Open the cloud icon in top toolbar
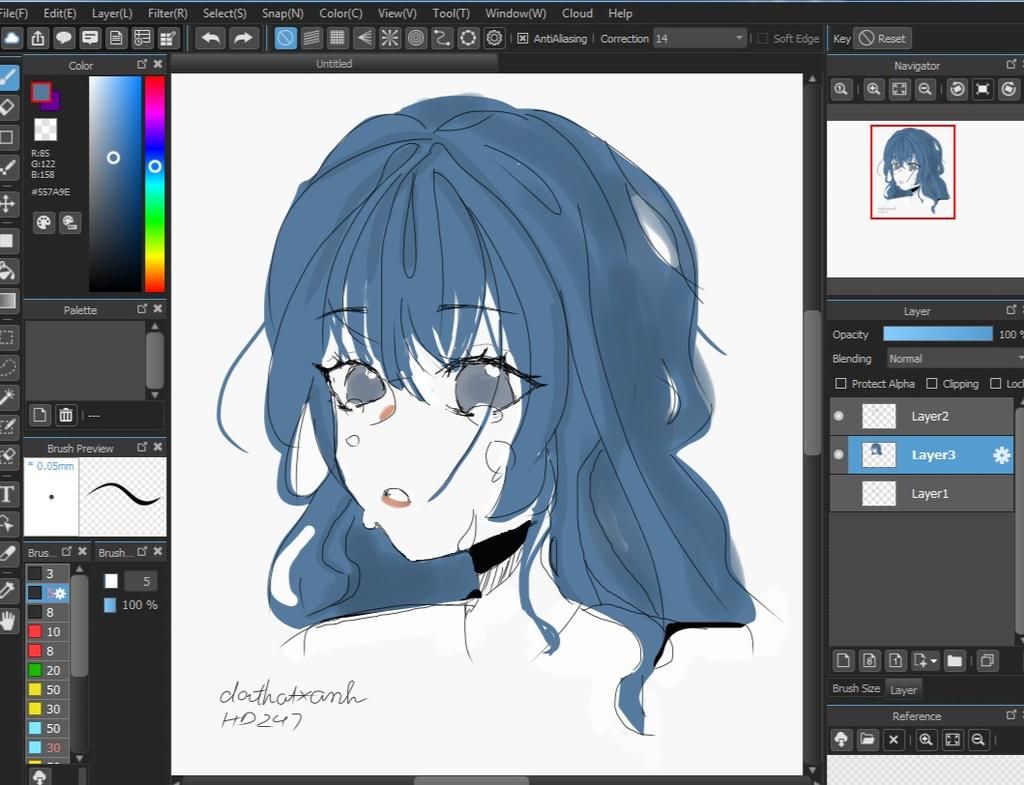1024x785 pixels. click(x=12, y=39)
